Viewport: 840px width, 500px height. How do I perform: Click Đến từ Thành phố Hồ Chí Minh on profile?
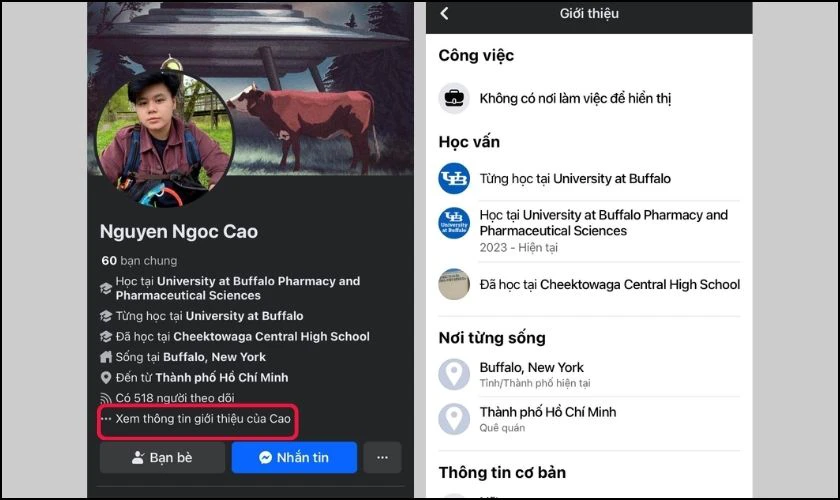click(202, 377)
